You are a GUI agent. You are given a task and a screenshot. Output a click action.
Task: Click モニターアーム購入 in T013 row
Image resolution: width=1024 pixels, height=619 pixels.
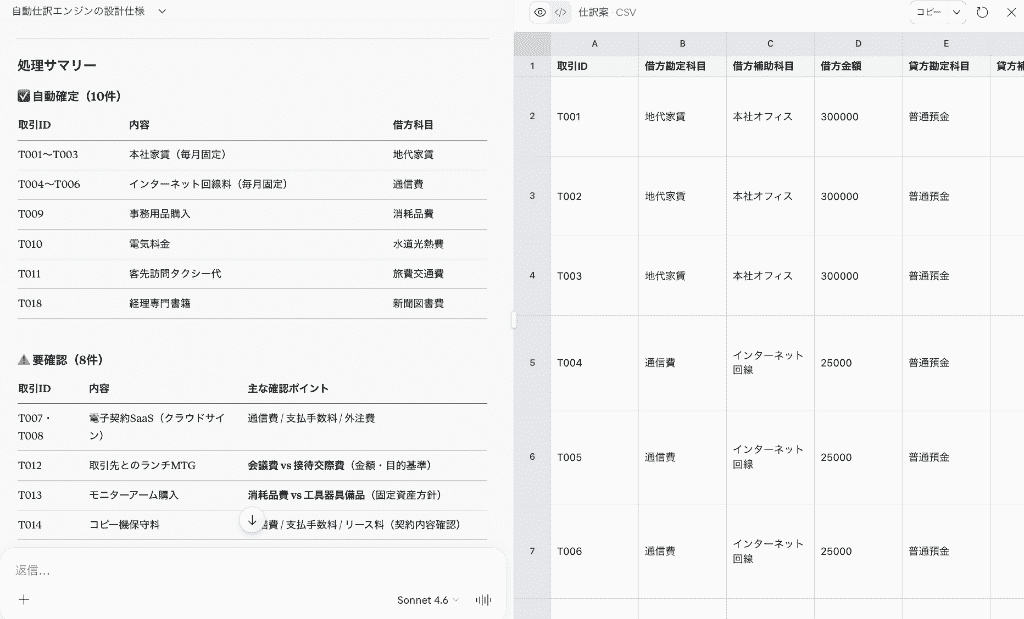point(133,495)
